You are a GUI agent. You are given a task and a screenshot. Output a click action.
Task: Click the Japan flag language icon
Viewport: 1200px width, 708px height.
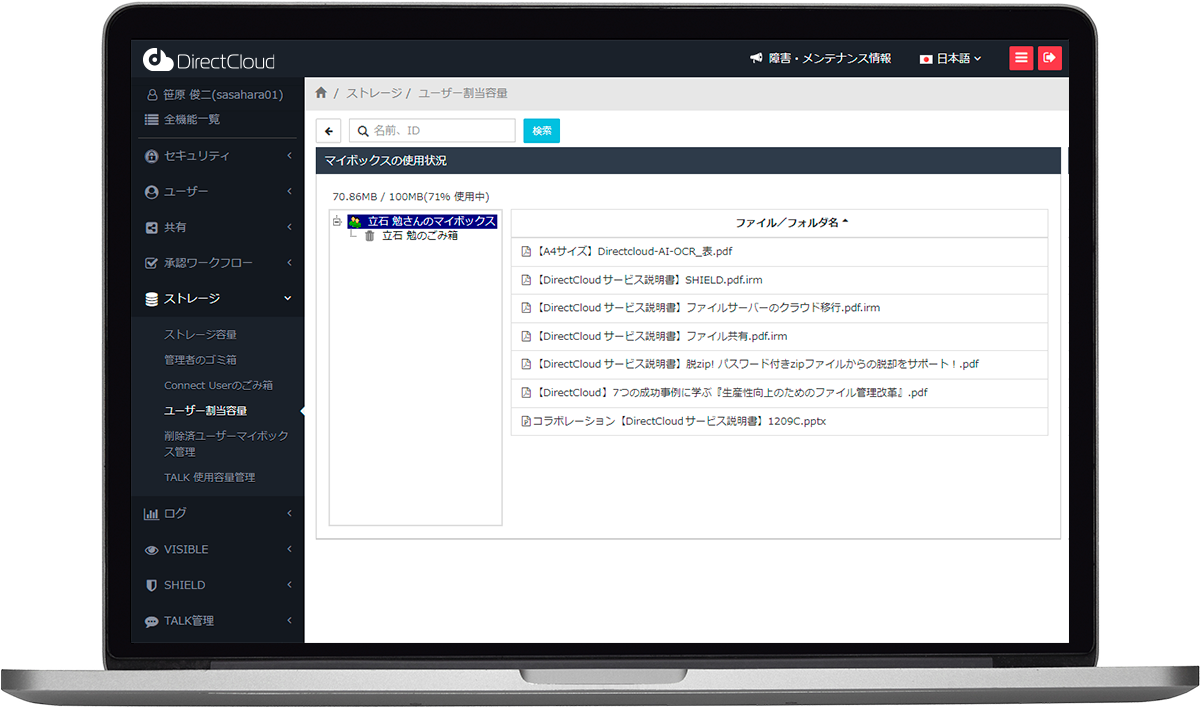click(926, 59)
